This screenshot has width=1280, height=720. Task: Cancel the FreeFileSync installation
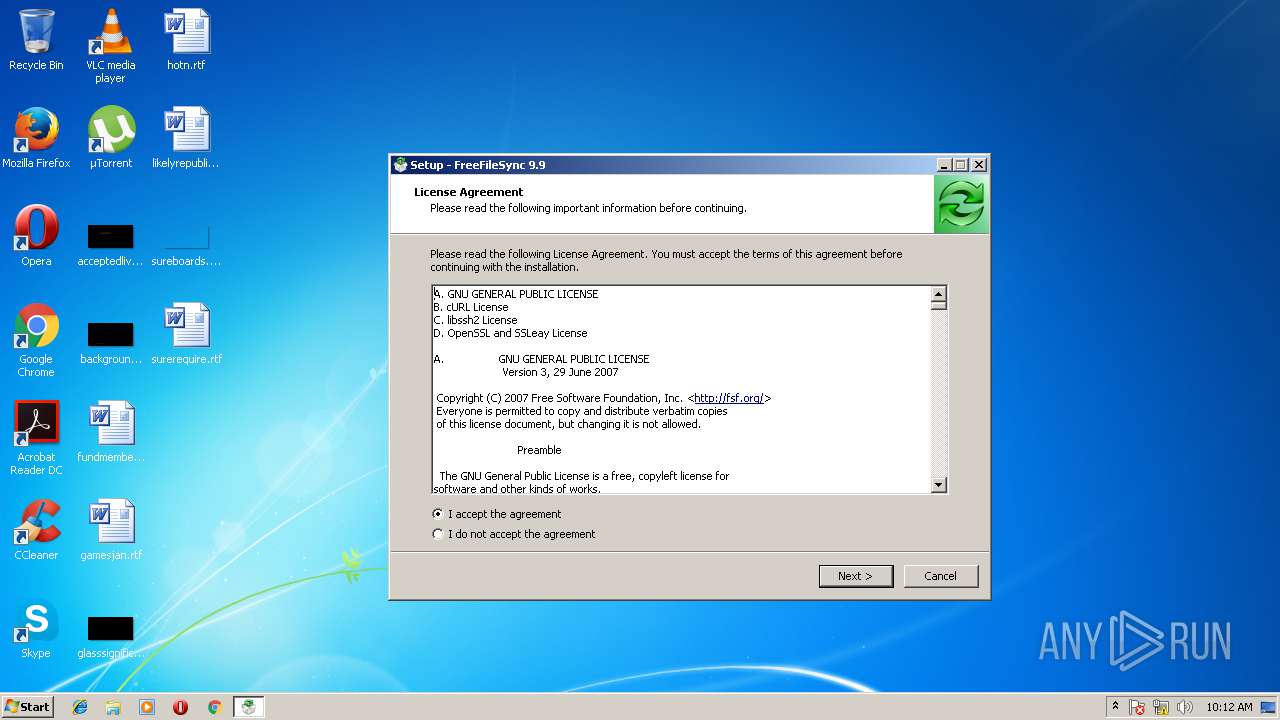pos(941,576)
